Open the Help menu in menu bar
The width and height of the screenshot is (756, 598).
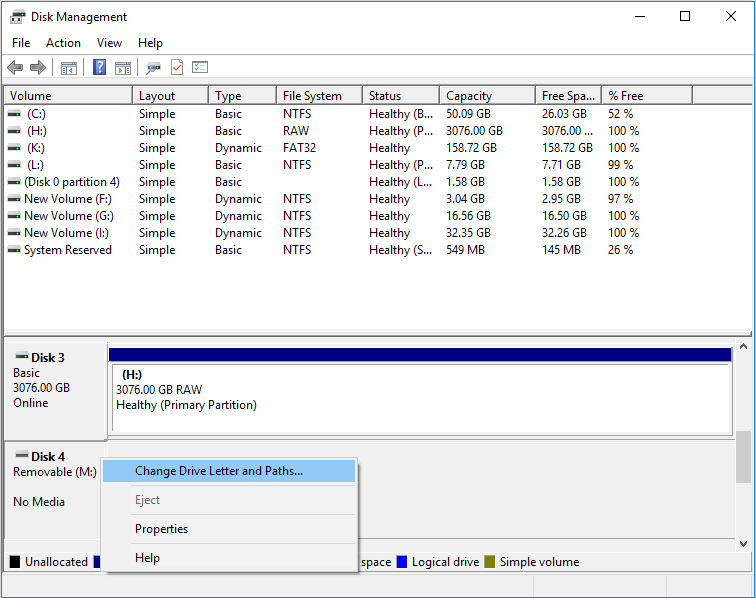pos(150,43)
